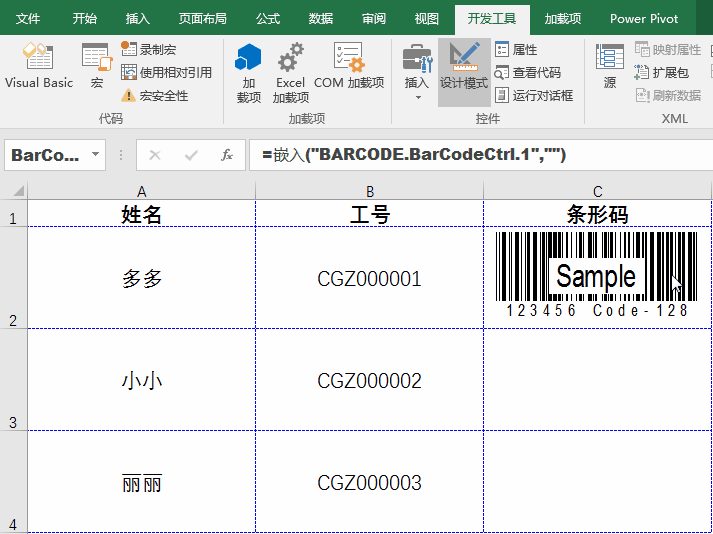The image size is (713, 534).
Task: Click 刷新数据 refresh data
Action: (x=668, y=96)
